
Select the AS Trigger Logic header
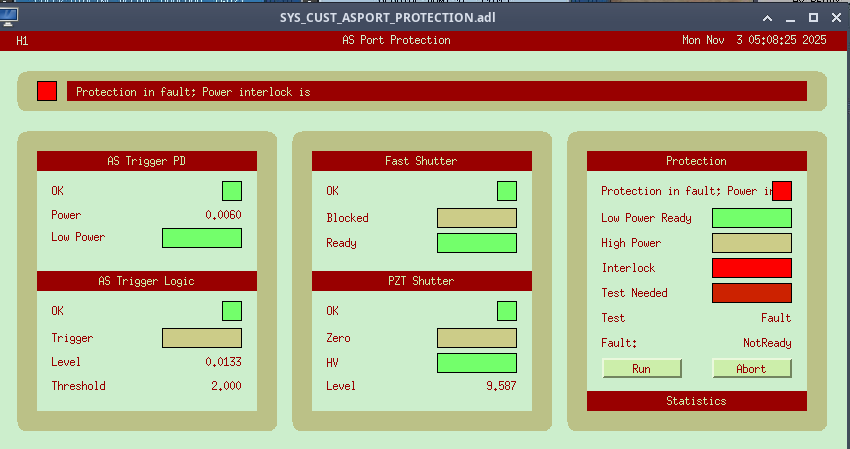pyautogui.click(x=147, y=281)
